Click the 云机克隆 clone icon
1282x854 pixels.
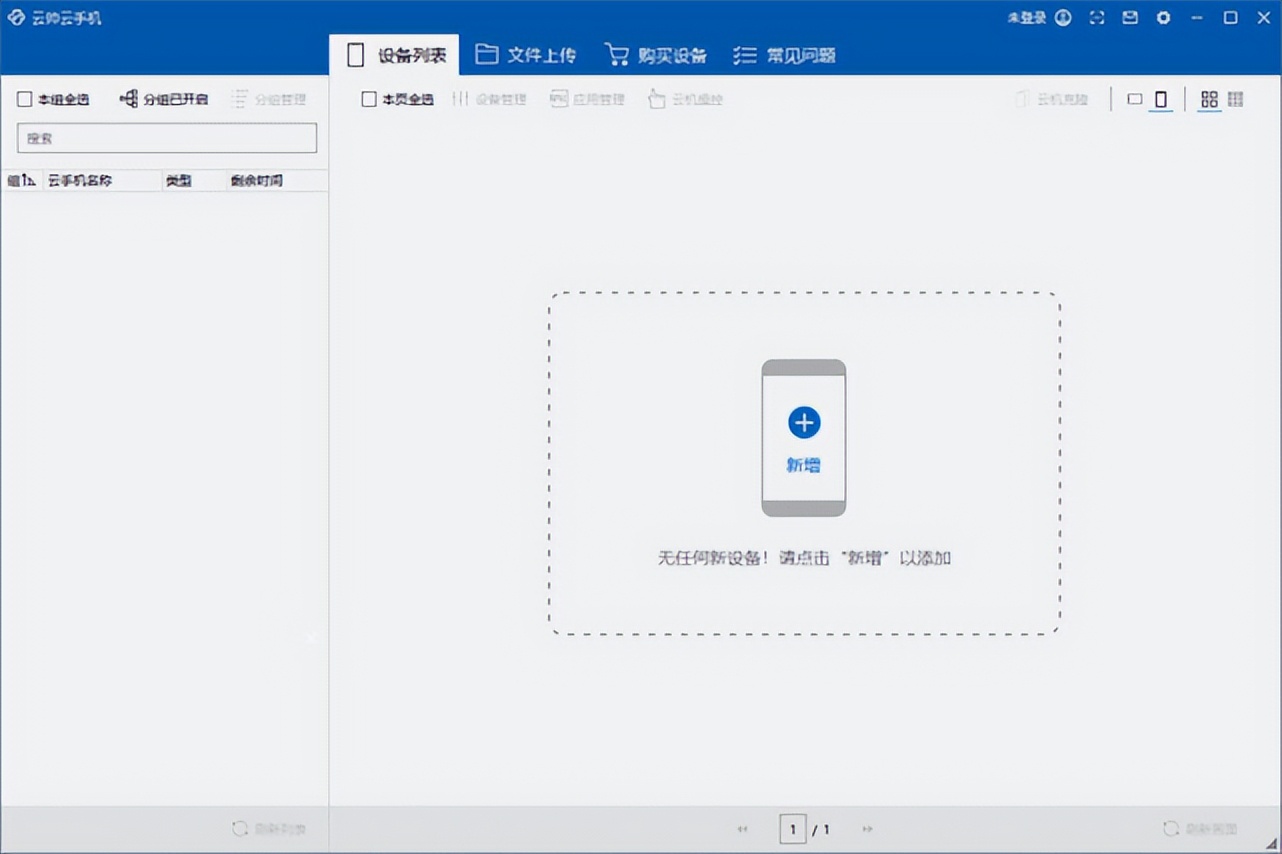(x=1052, y=99)
